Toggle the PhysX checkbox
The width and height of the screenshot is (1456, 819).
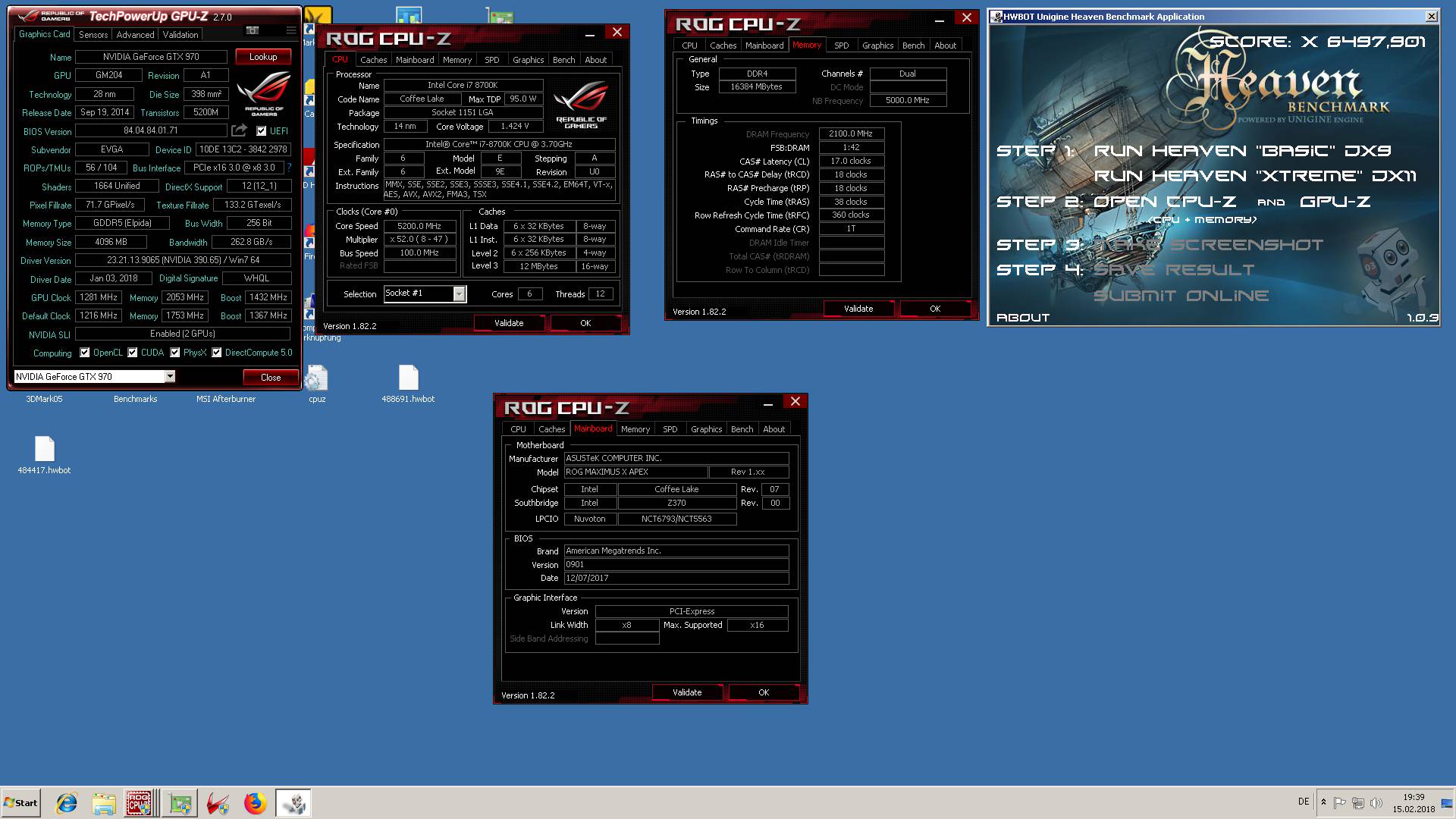[175, 353]
